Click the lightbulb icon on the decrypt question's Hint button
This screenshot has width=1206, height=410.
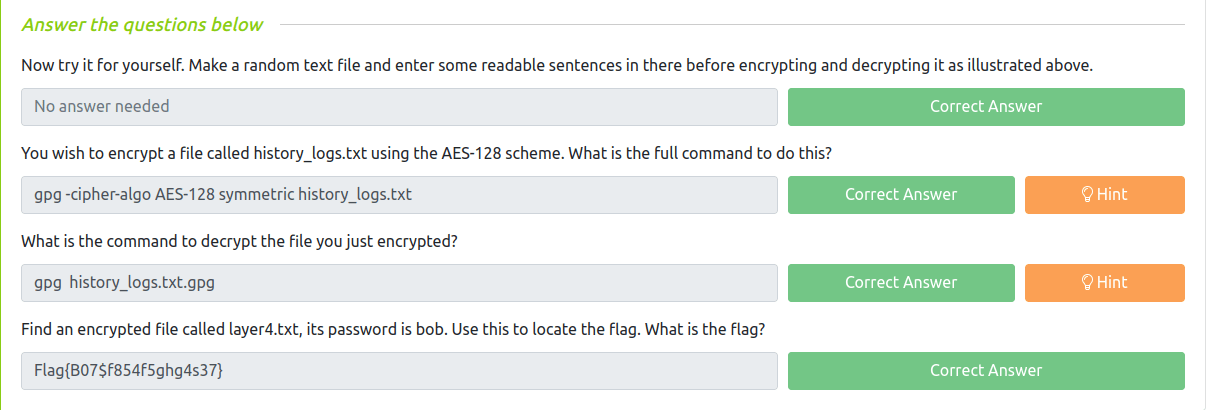pos(1088,283)
